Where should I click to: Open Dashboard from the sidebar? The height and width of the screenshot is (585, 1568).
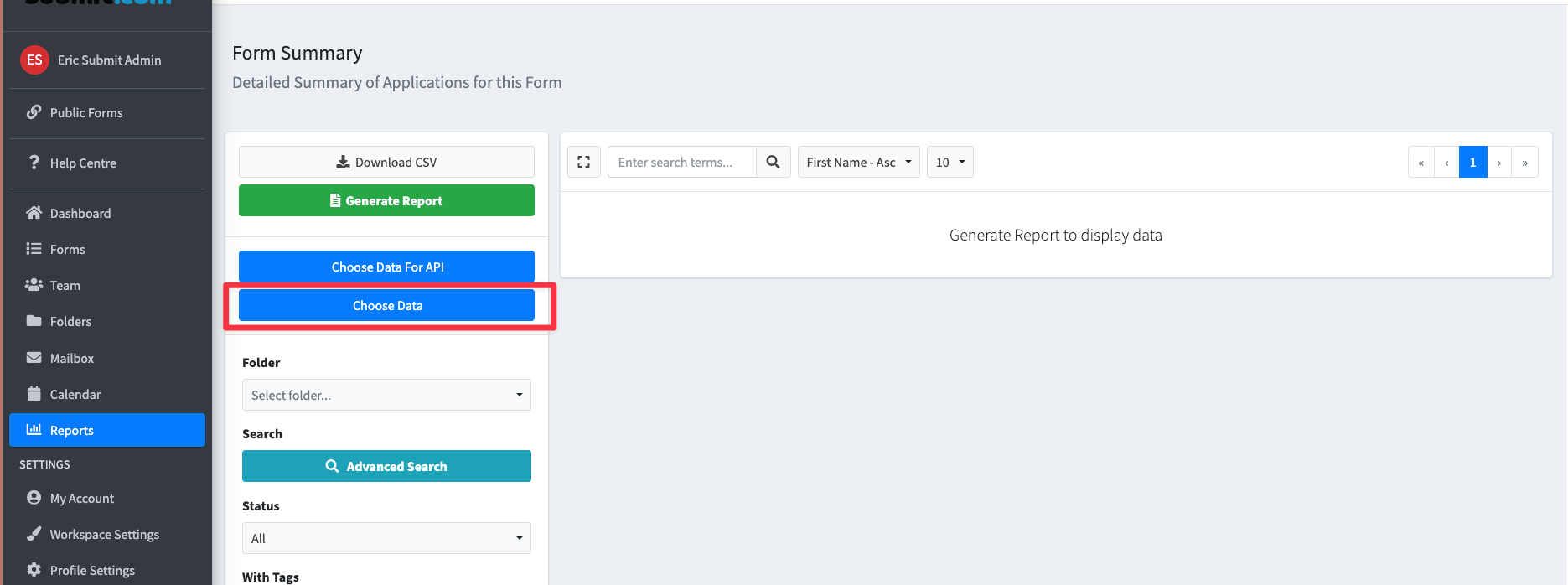tap(80, 213)
